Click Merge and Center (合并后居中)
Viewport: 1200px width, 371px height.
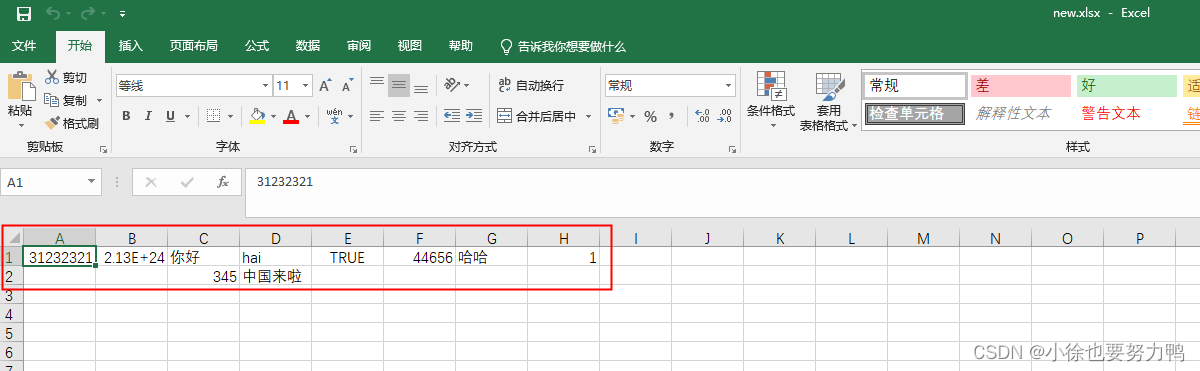click(x=537, y=116)
